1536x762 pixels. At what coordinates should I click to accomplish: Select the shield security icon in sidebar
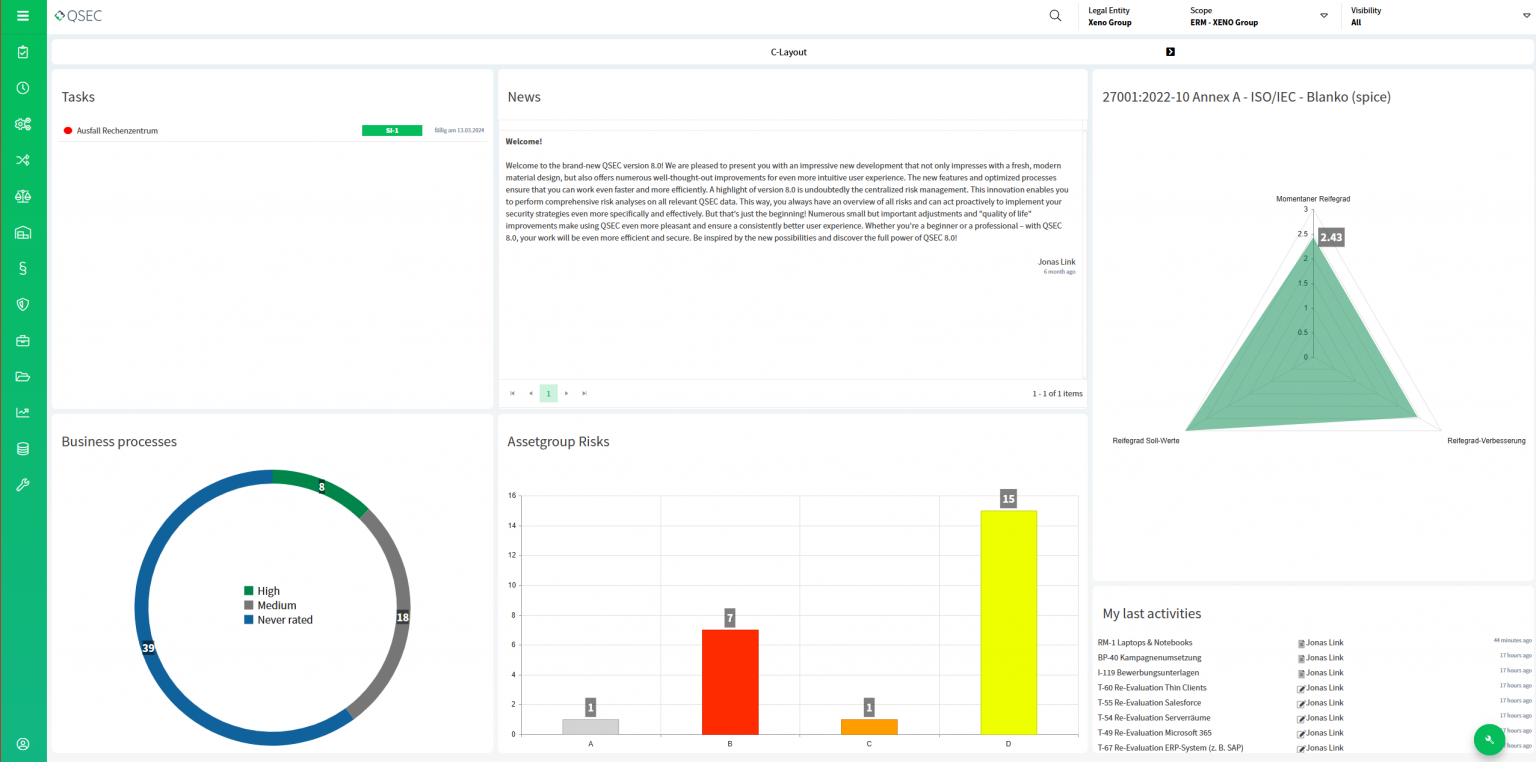click(22, 304)
